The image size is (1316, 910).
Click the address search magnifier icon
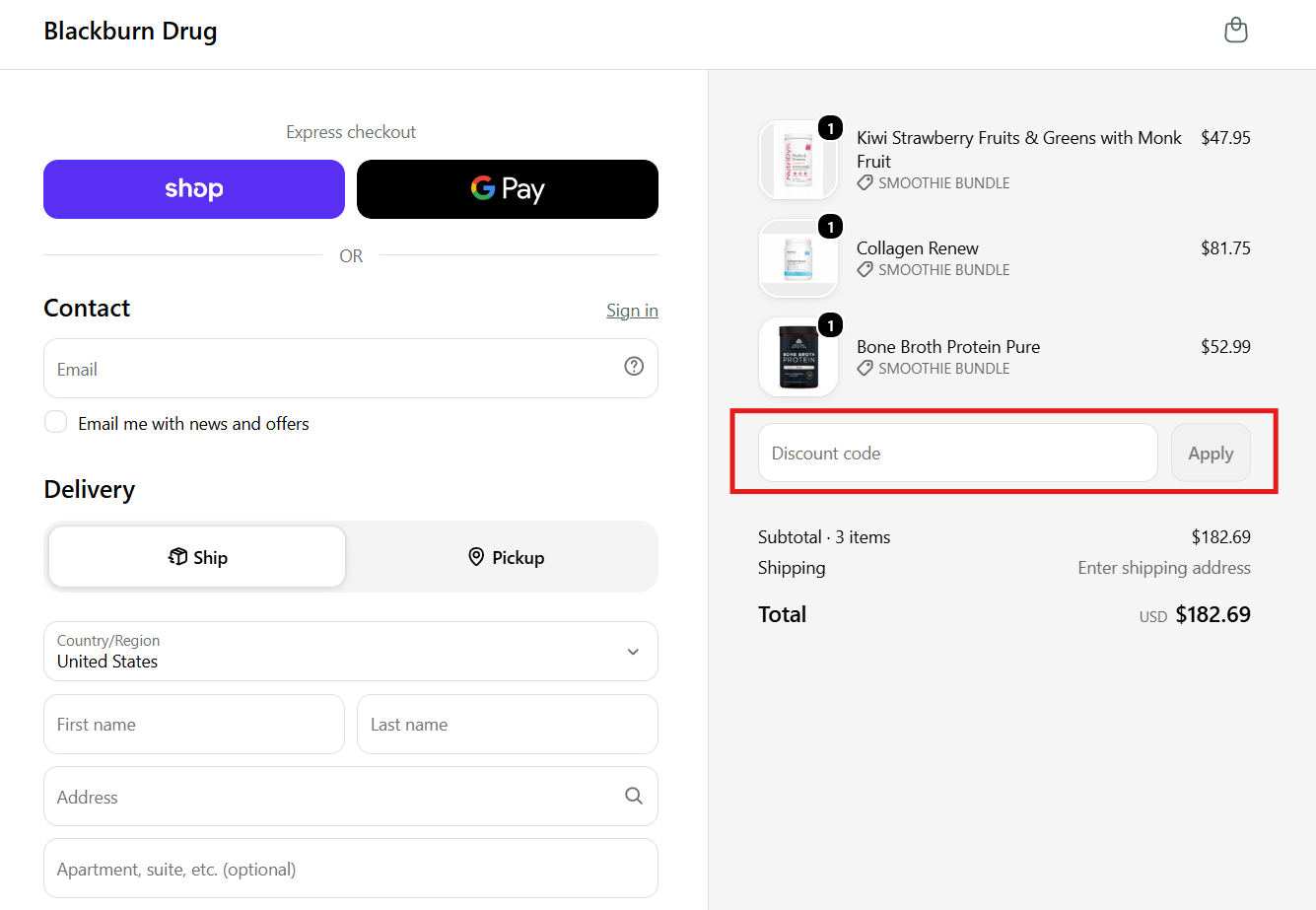(634, 796)
